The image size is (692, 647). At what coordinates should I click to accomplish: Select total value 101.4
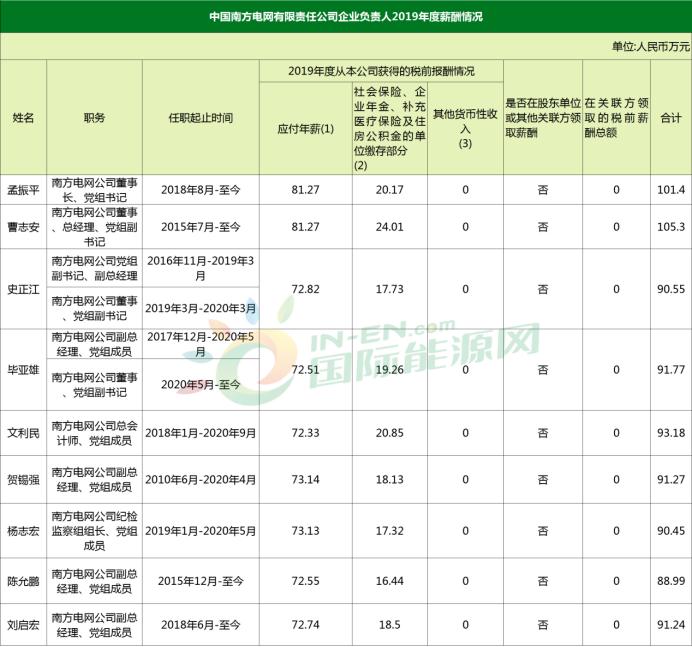[671, 190]
